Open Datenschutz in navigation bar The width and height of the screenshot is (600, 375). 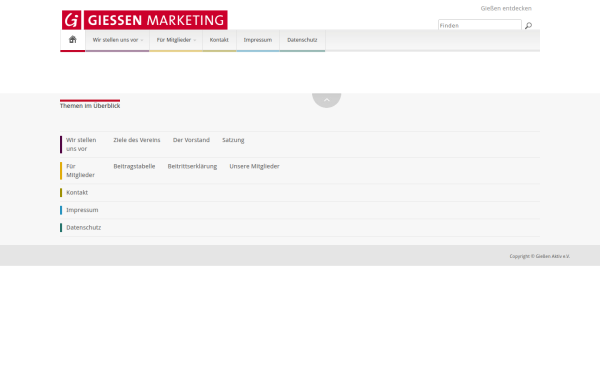(302, 40)
